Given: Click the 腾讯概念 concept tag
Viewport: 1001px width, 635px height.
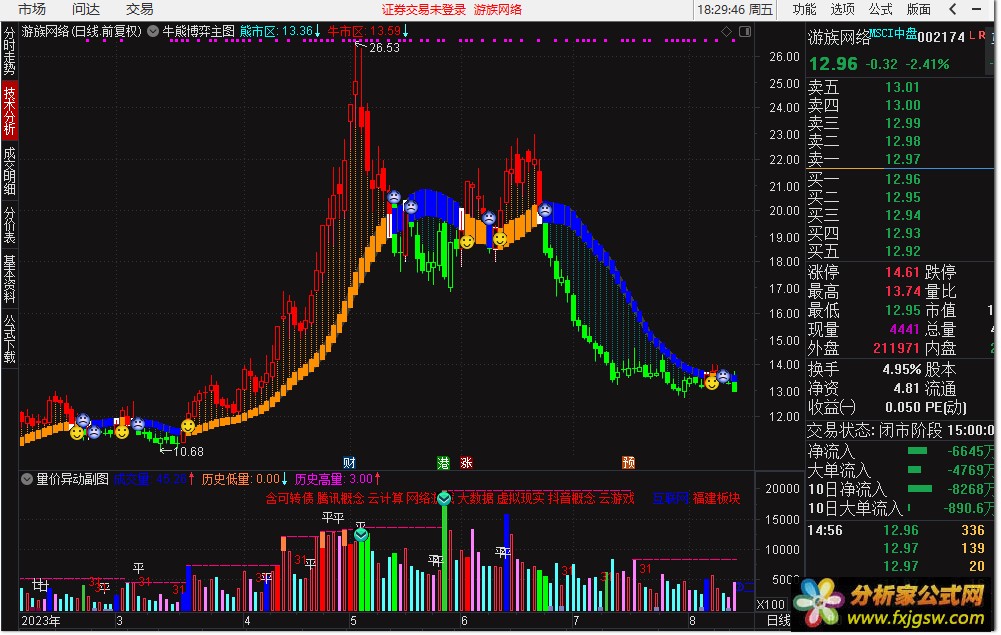Looking at the screenshot, I should coord(340,498).
